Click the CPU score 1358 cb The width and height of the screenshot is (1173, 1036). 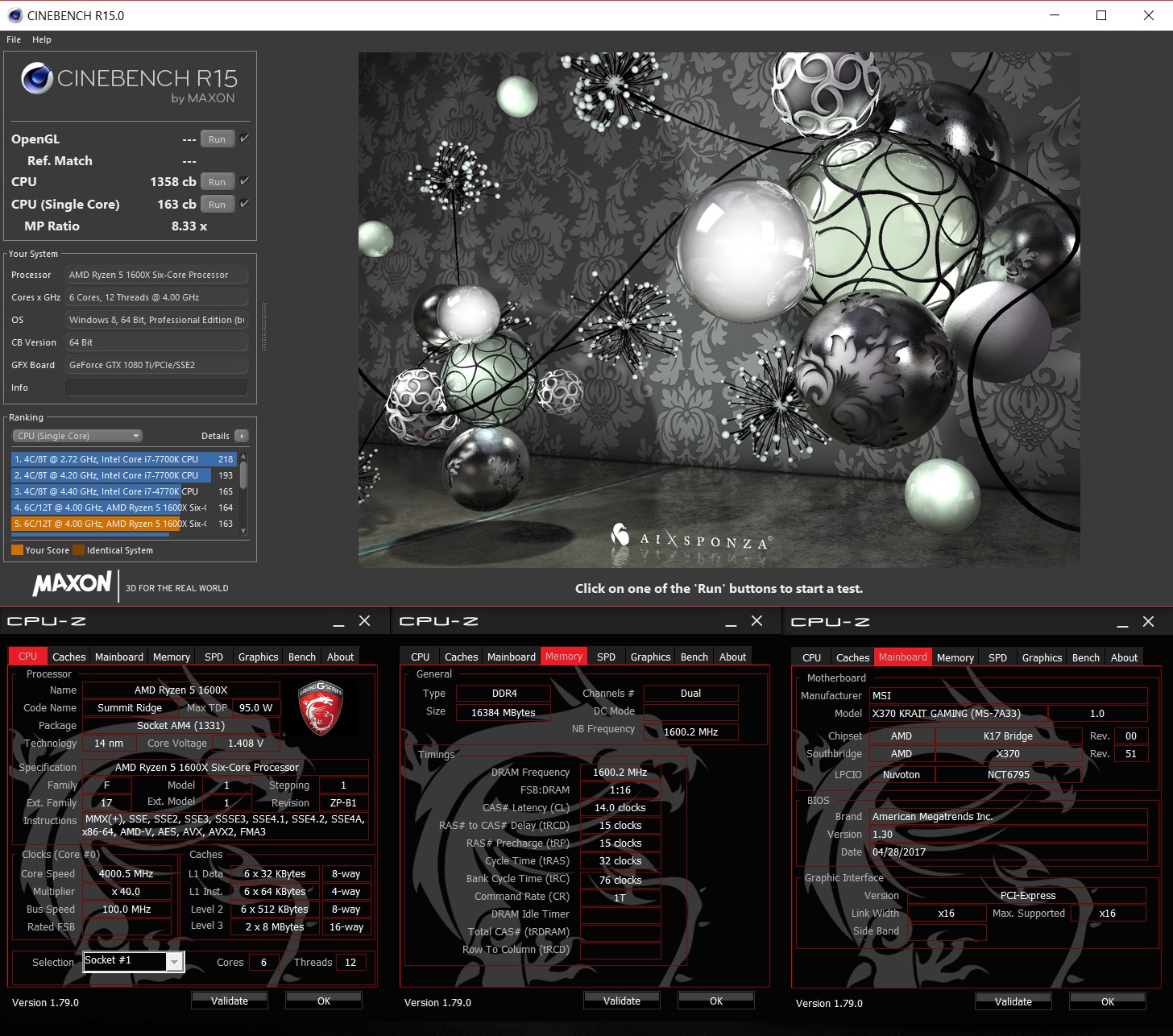click(x=172, y=182)
